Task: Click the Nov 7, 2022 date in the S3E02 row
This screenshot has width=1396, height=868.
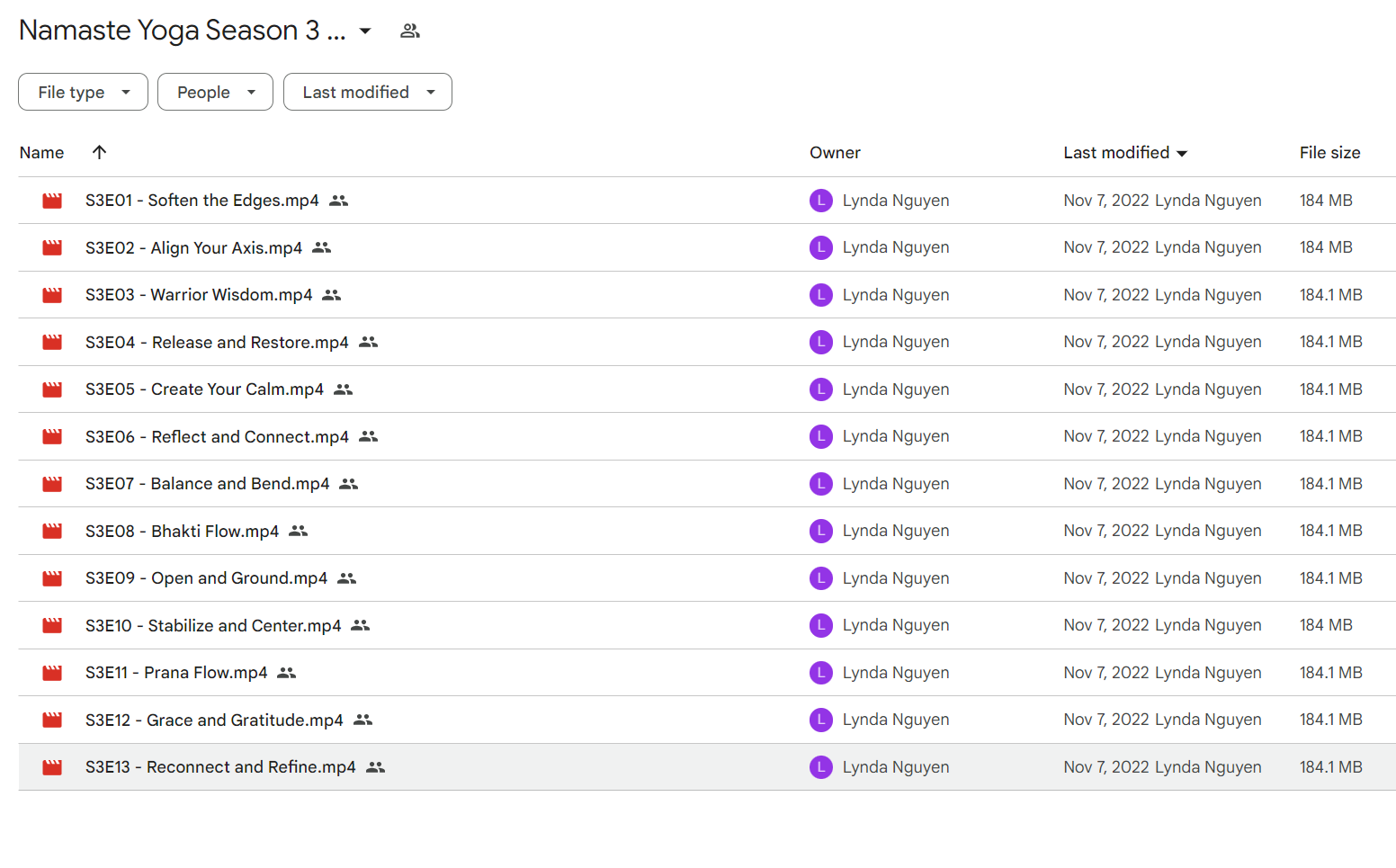Action: coord(1106,247)
